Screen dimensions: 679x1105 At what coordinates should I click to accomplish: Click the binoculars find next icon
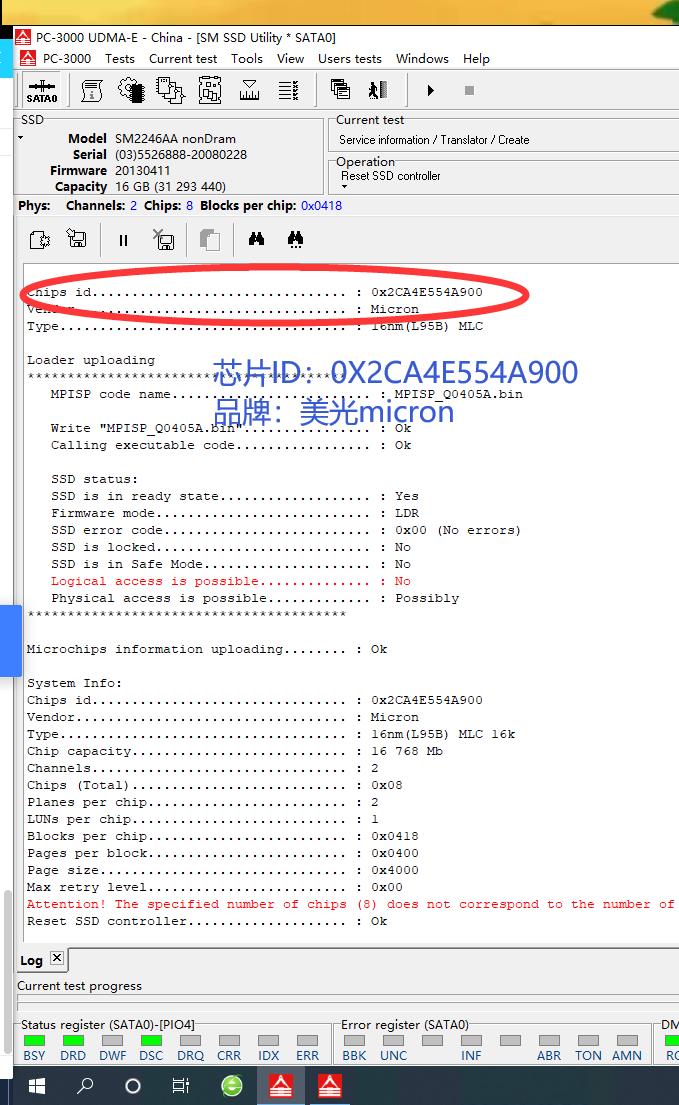[296, 240]
